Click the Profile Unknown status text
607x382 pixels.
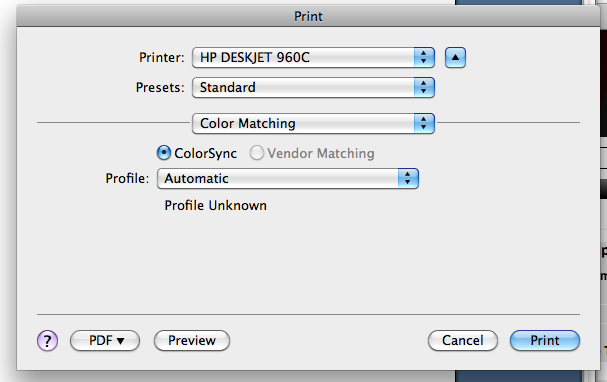tap(216, 206)
